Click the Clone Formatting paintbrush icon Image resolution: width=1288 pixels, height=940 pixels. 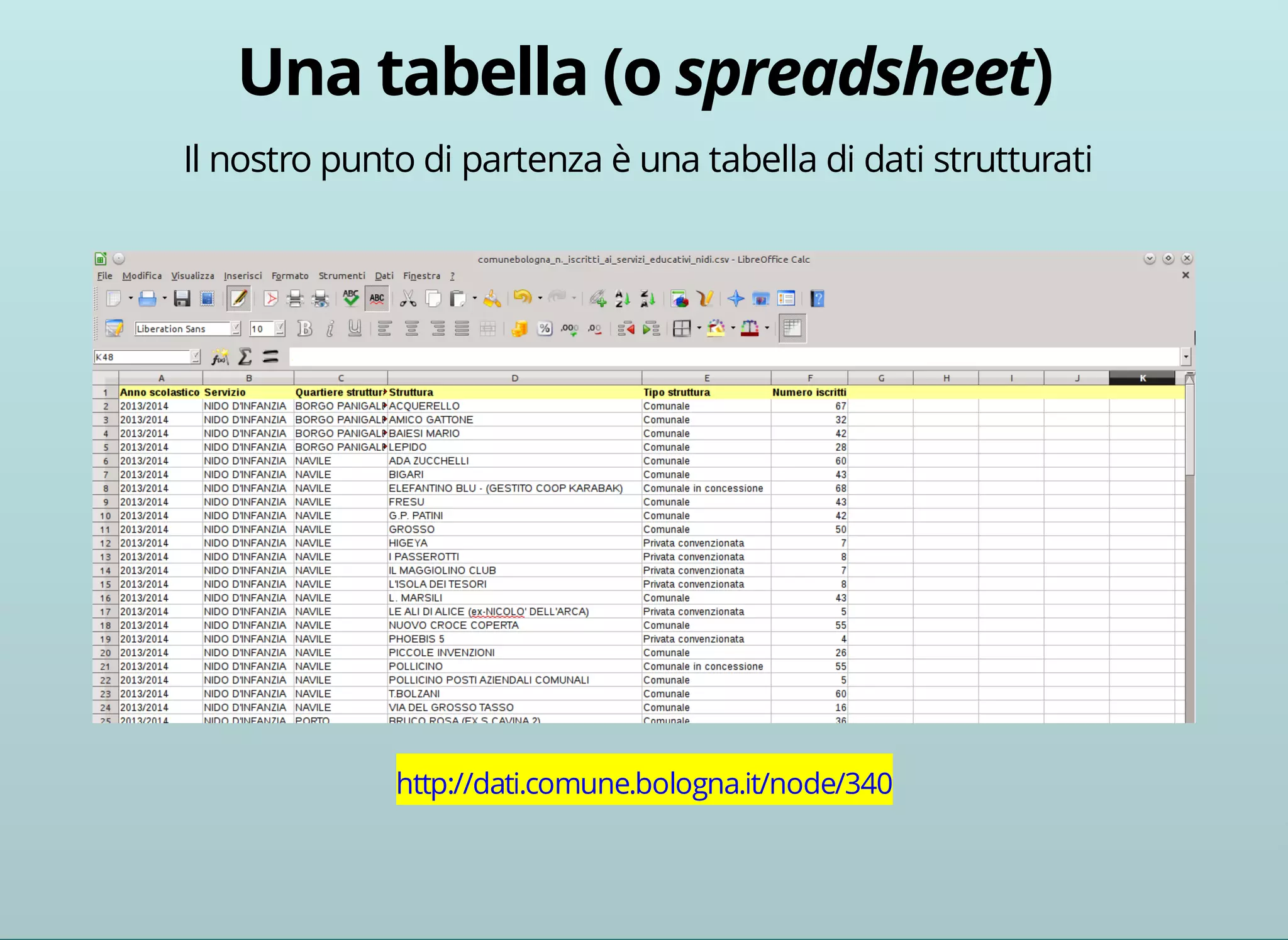[x=492, y=299]
